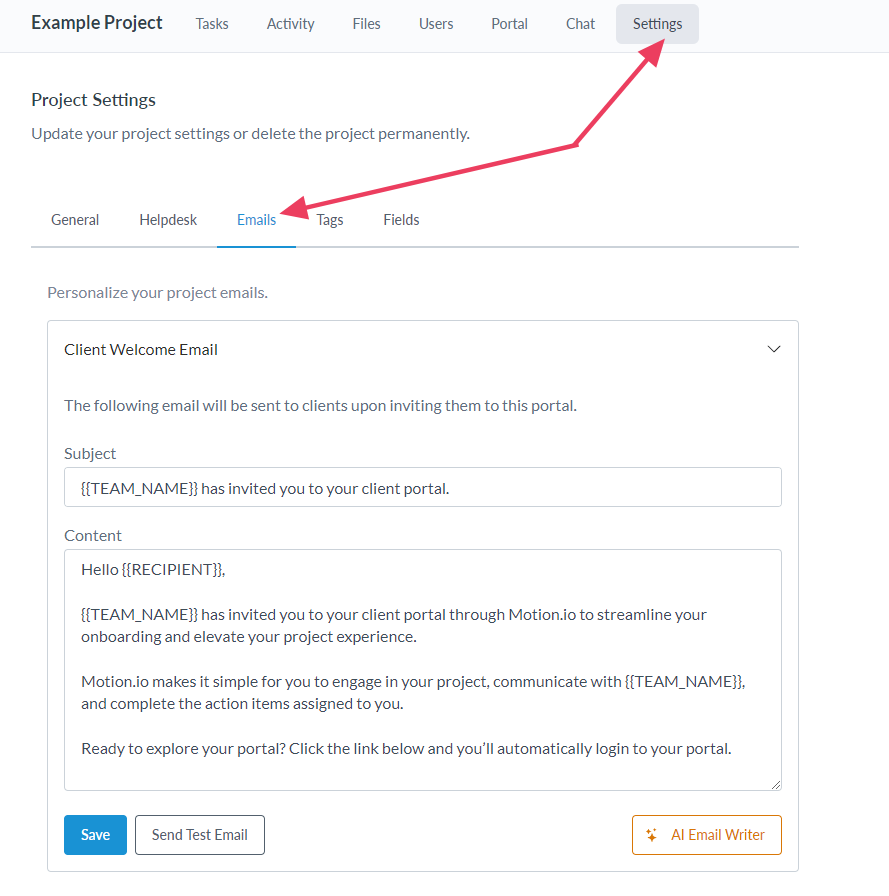Select the Emails settings sub-tab
The image size is (889, 896).
pos(256,220)
